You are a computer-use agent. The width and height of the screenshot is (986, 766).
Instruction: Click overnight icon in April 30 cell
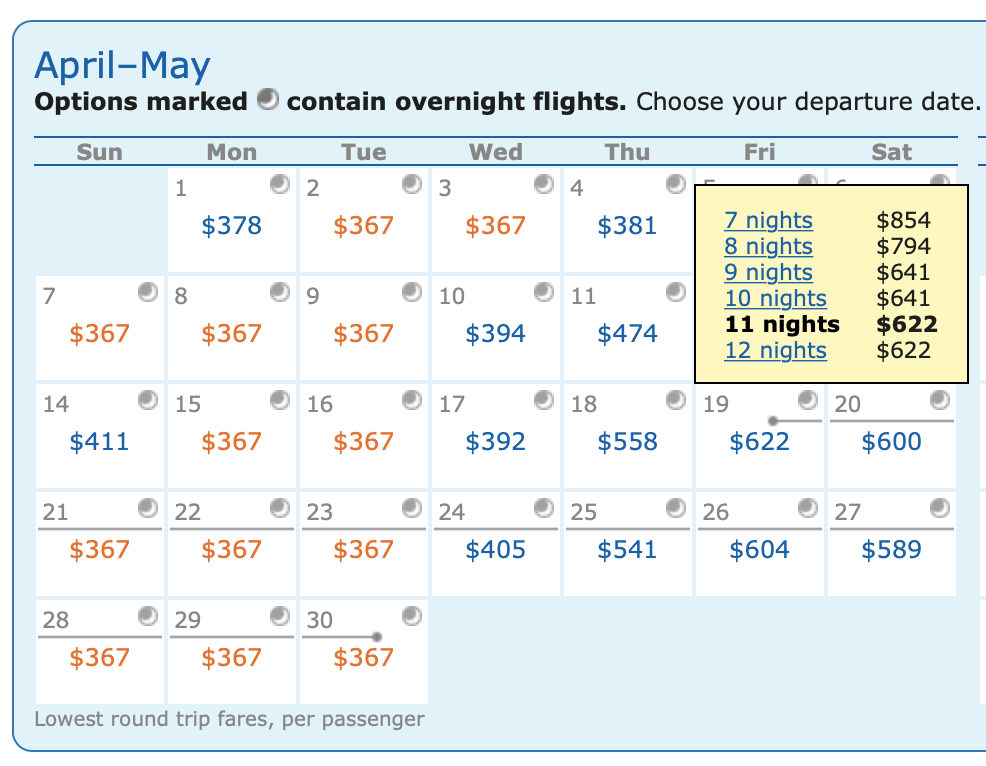[412, 617]
